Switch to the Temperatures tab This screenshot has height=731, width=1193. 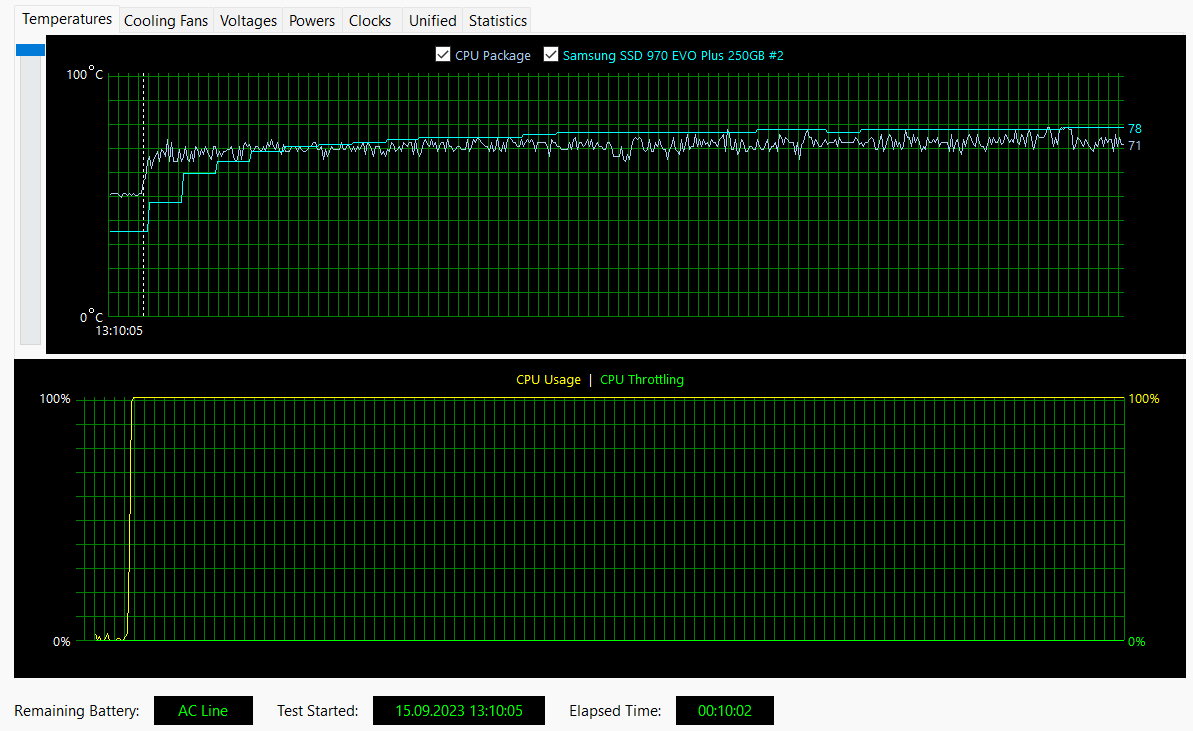67,19
